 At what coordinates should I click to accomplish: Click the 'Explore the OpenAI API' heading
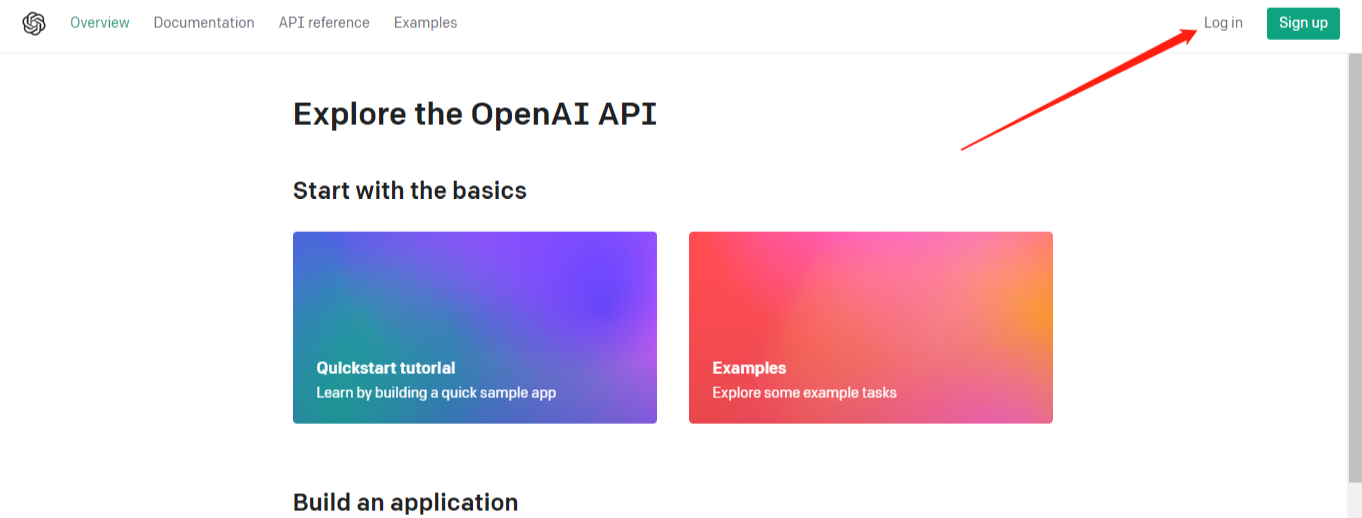tap(475, 114)
